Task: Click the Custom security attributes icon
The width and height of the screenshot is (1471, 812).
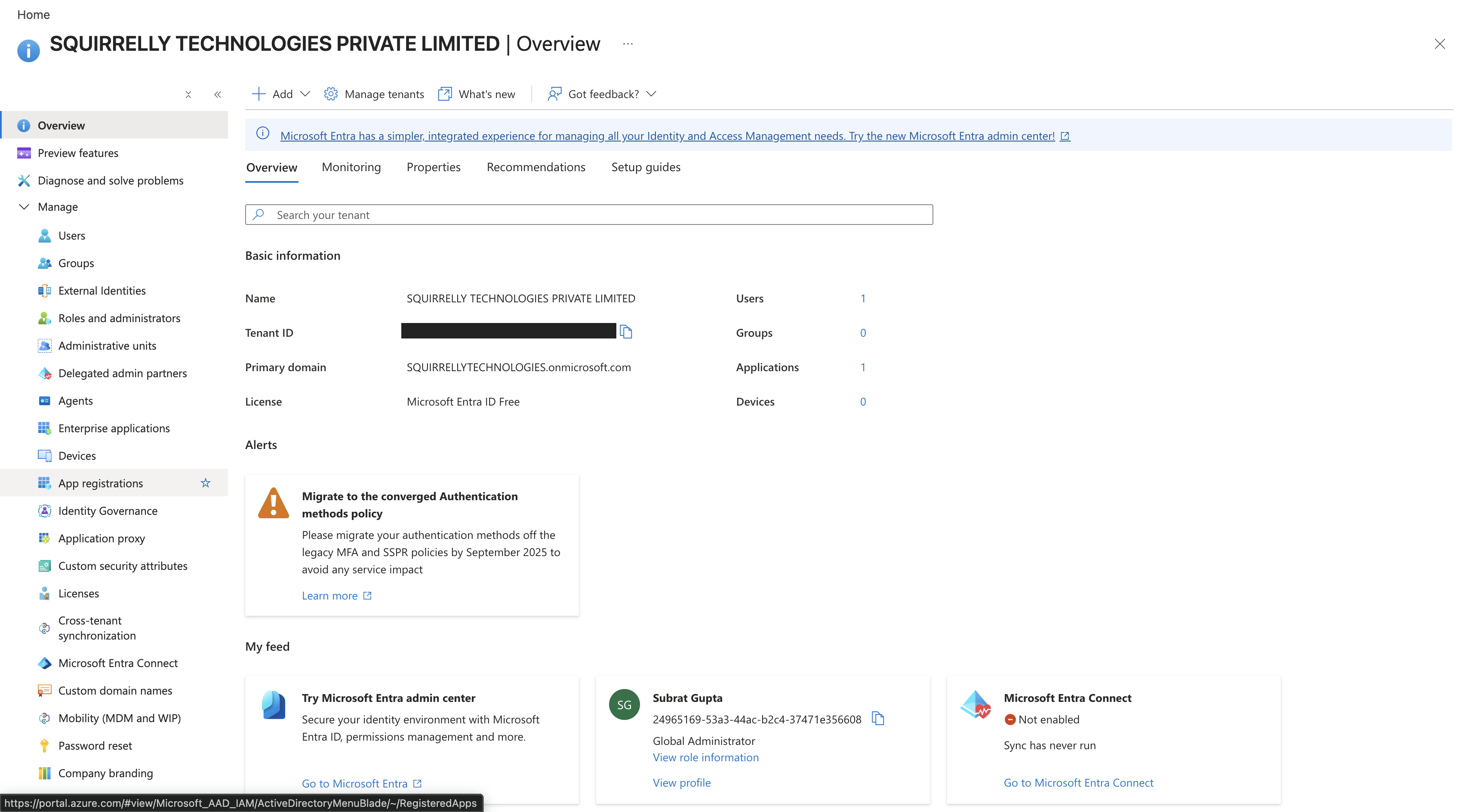Action: pos(45,566)
